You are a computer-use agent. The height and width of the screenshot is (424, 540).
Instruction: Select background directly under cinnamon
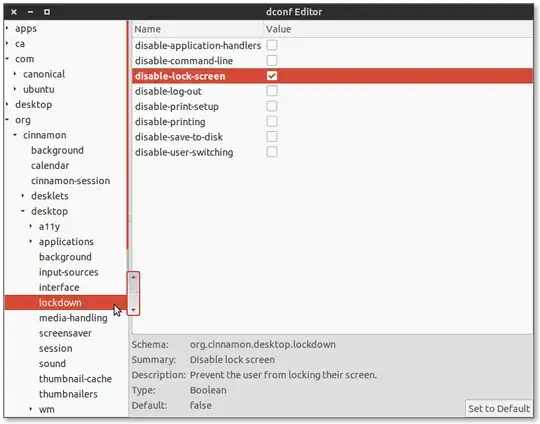pyautogui.click(x=57, y=150)
